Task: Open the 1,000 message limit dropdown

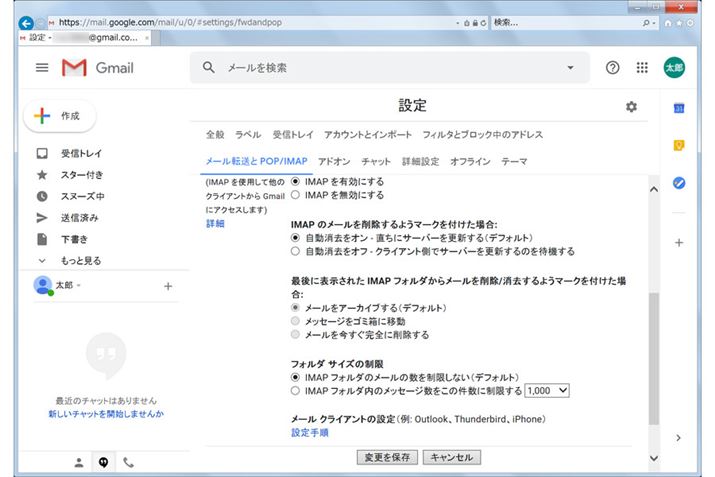Action: (x=547, y=390)
